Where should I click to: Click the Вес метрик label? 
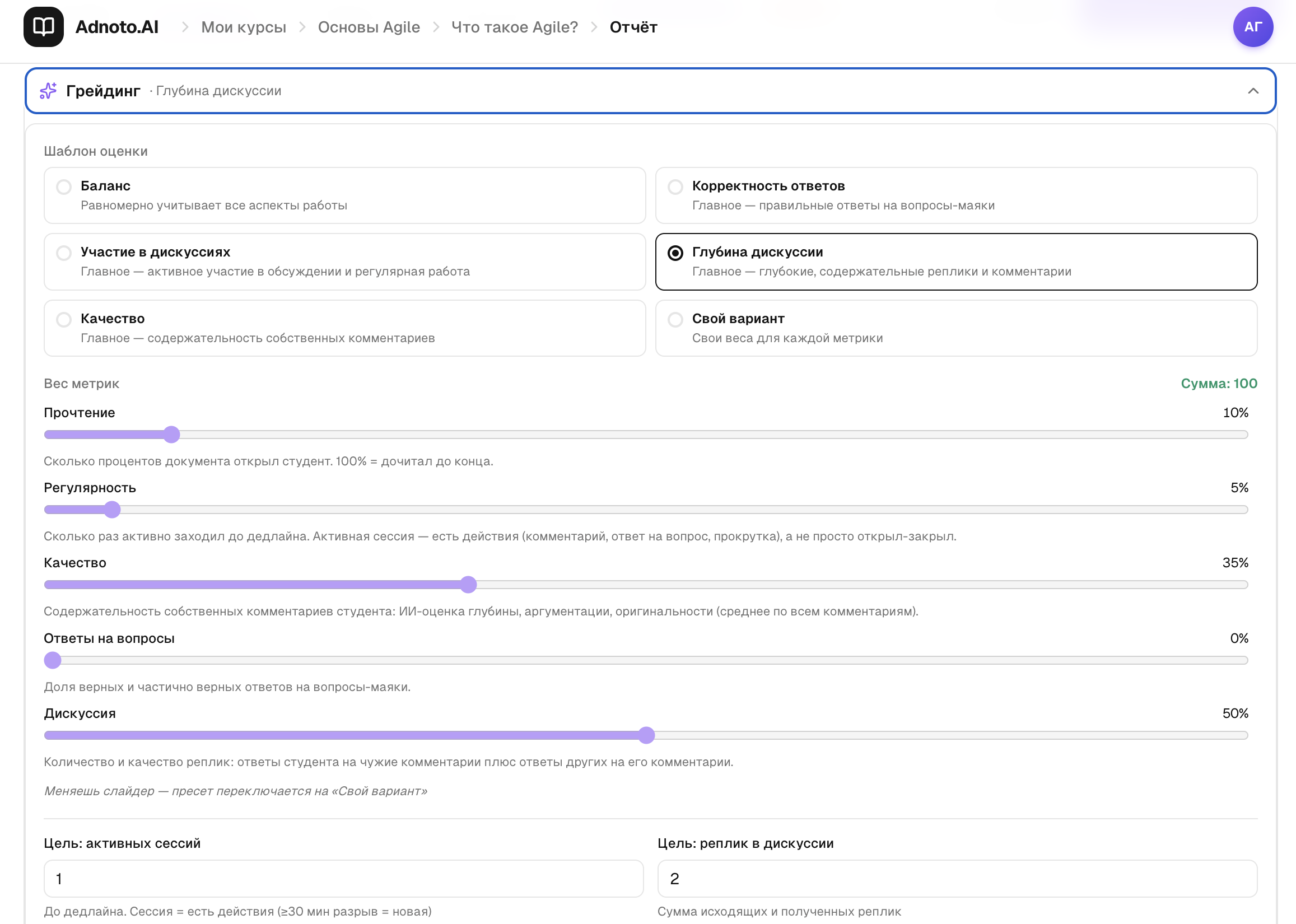pyautogui.click(x=81, y=384)
